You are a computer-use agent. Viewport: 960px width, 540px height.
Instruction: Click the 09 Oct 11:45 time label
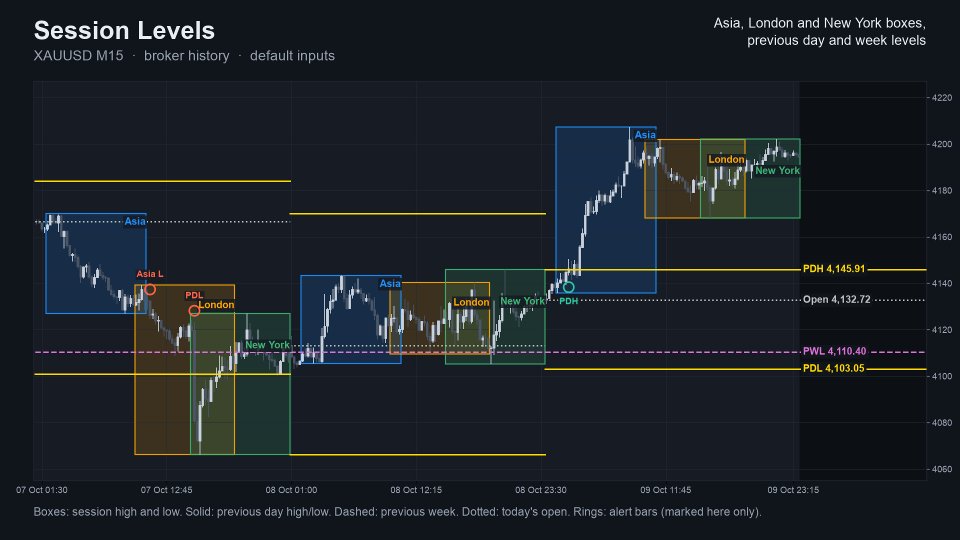pyautogui.click(x=666, y=490)
